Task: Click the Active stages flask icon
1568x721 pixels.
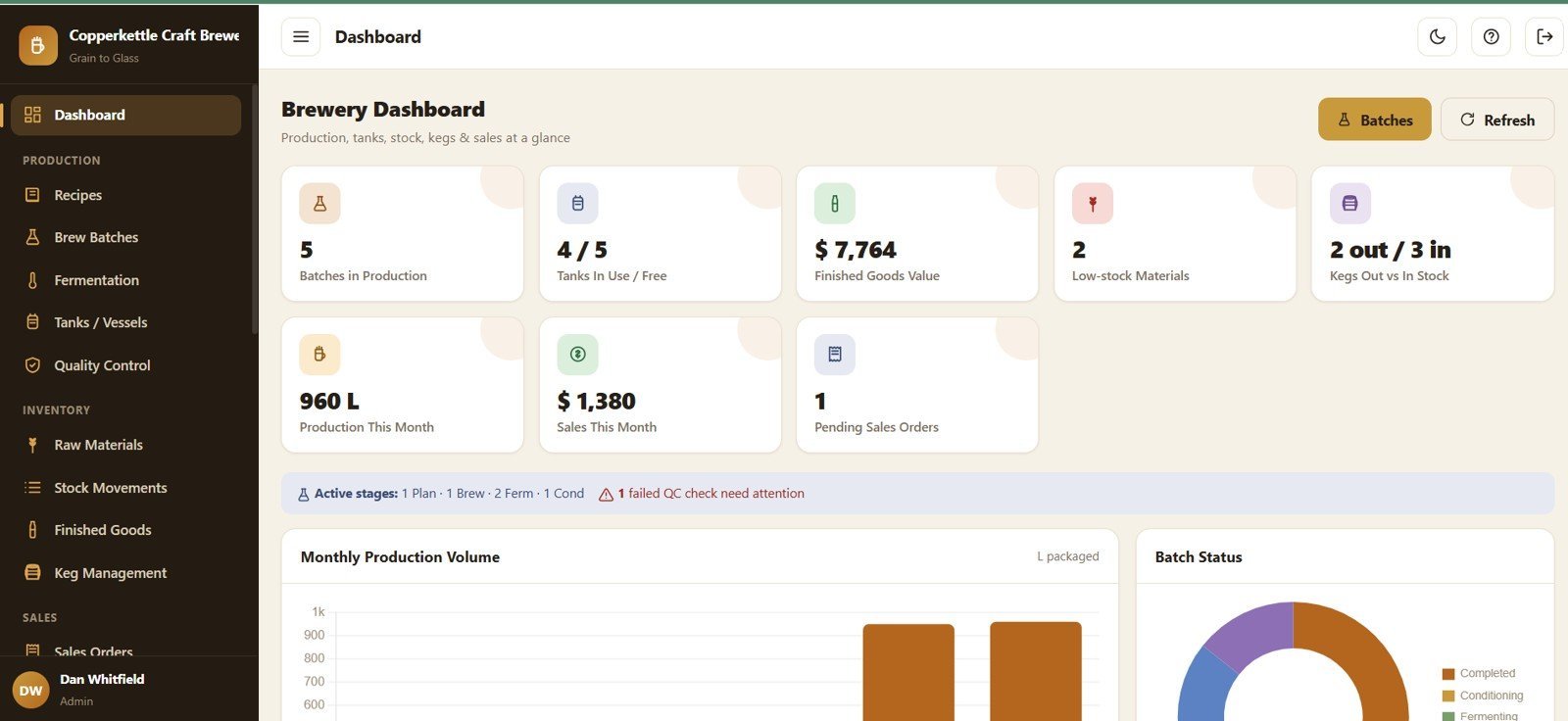Action: coord(303,495)
